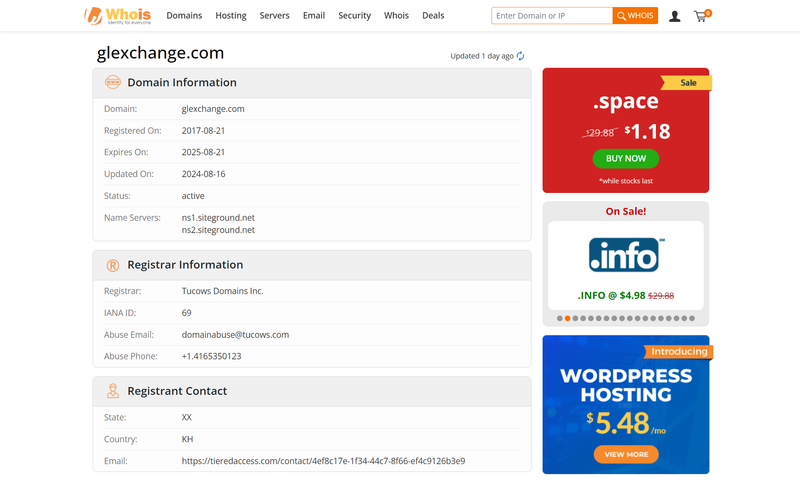
Task: Open the Deals menu
Action: pyautogui.click(x=433, y=16)
